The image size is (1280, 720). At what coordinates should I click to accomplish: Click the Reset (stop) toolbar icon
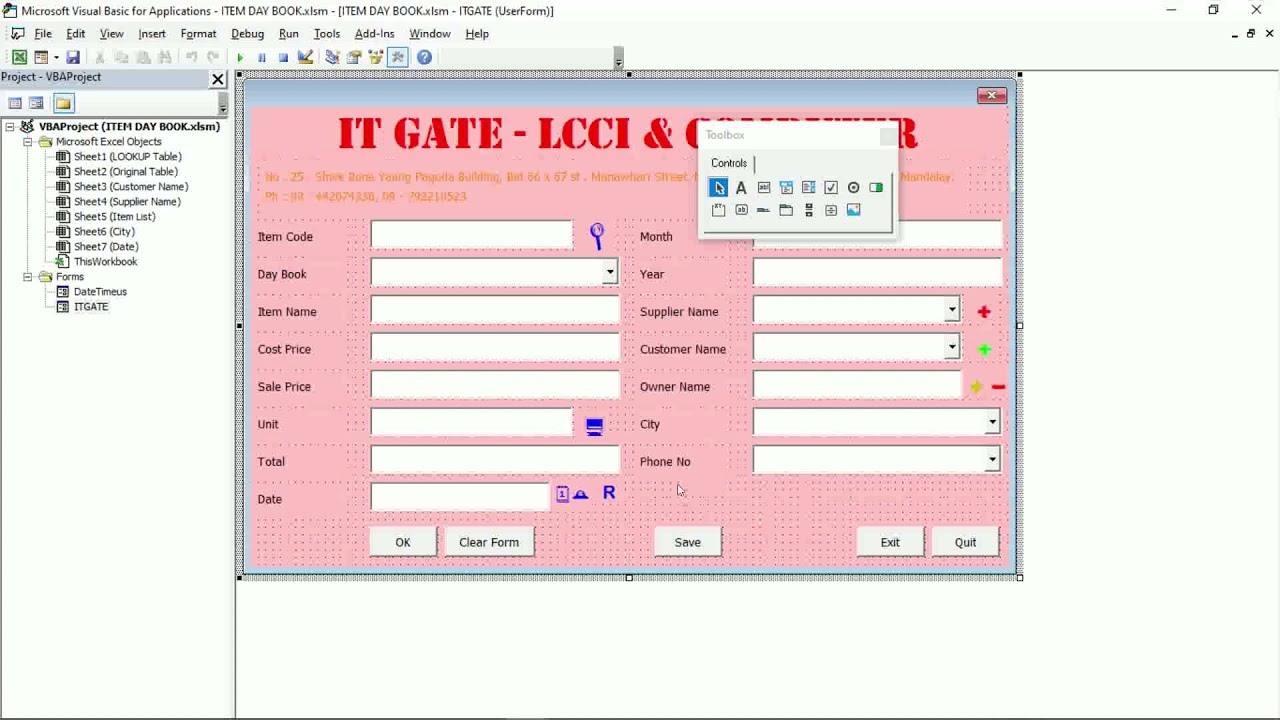(x=283, y=58)
